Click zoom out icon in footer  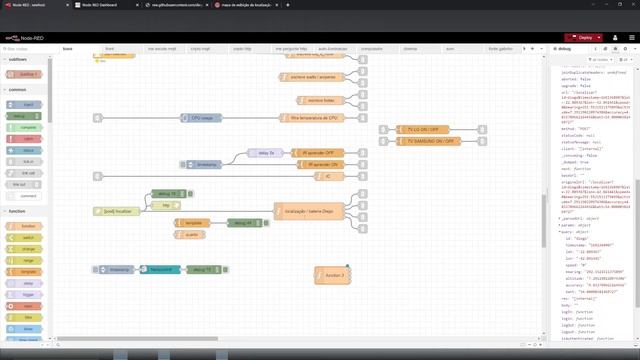click(x=529, y=345)
